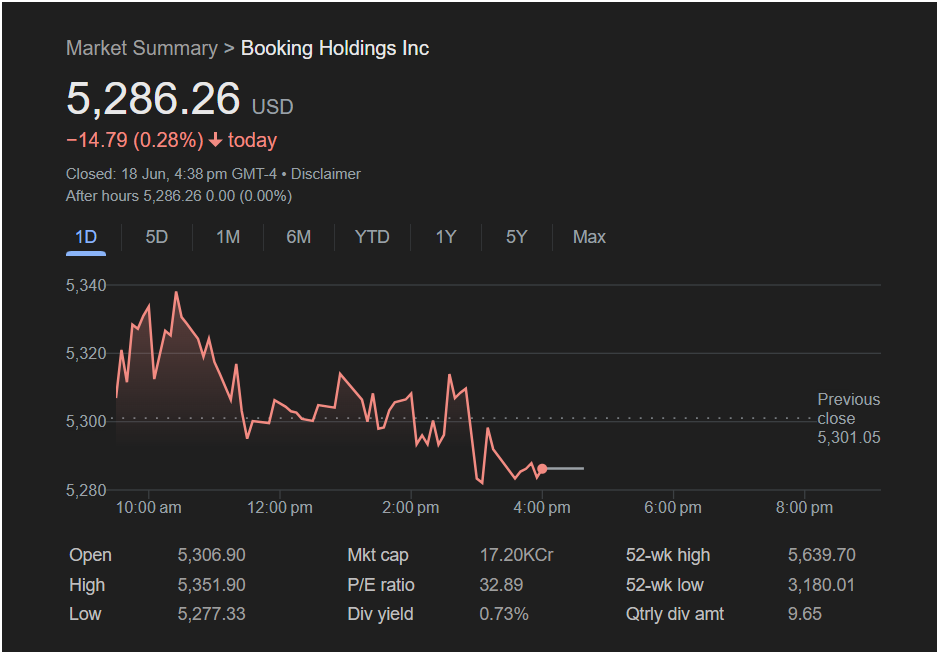
Task: Switch to the 5D chart tab
Action: click(156, 237)
